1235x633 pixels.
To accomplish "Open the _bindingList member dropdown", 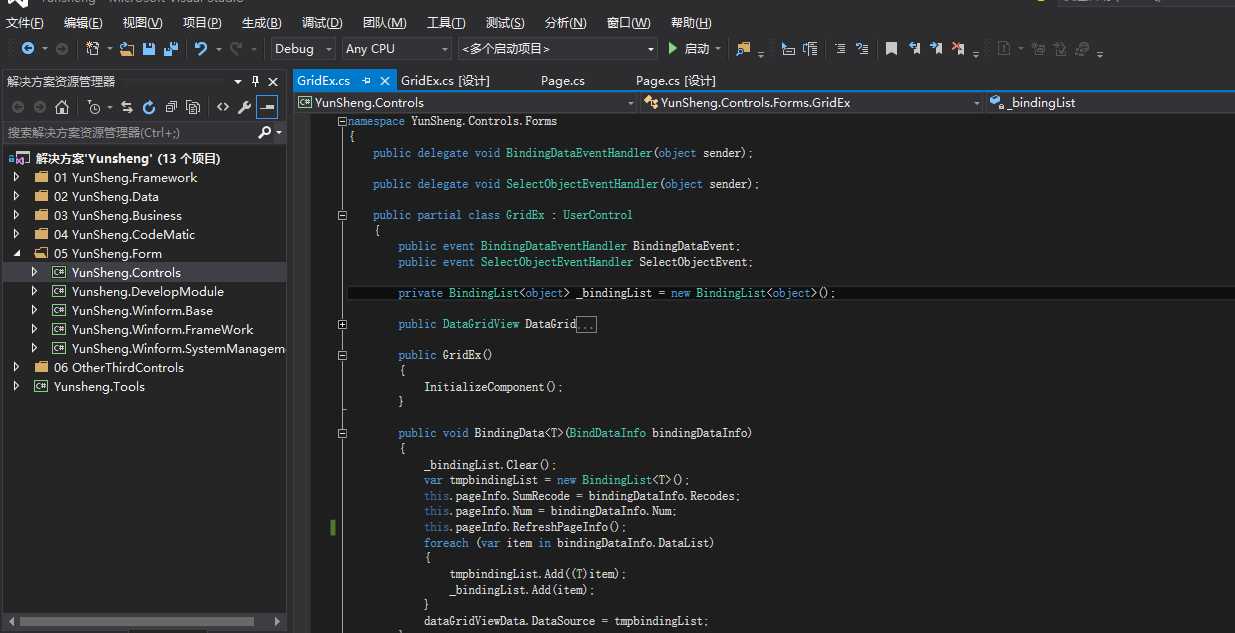I will click(1110, 102).
